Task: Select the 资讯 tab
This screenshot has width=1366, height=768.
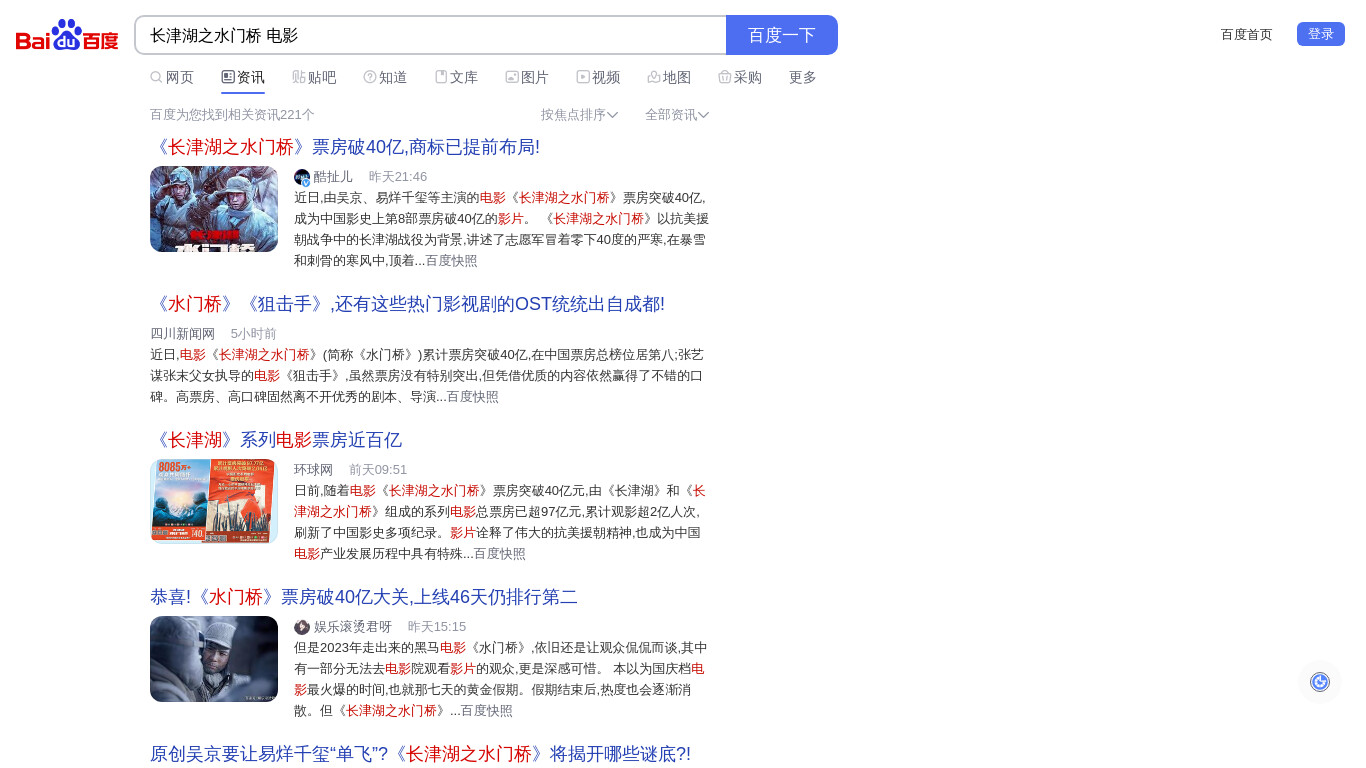Action: (x=243, y=77)
